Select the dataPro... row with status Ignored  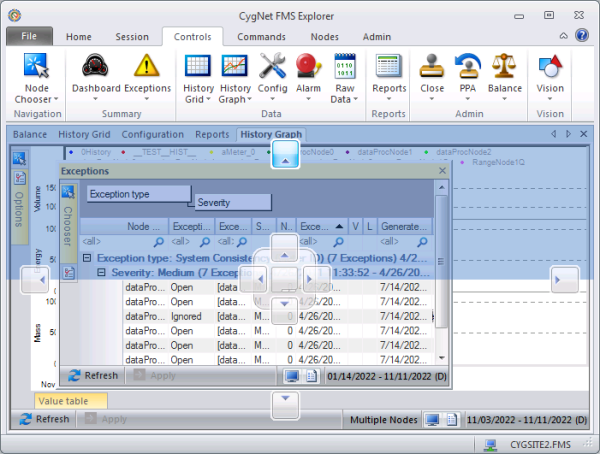point(278,316)
